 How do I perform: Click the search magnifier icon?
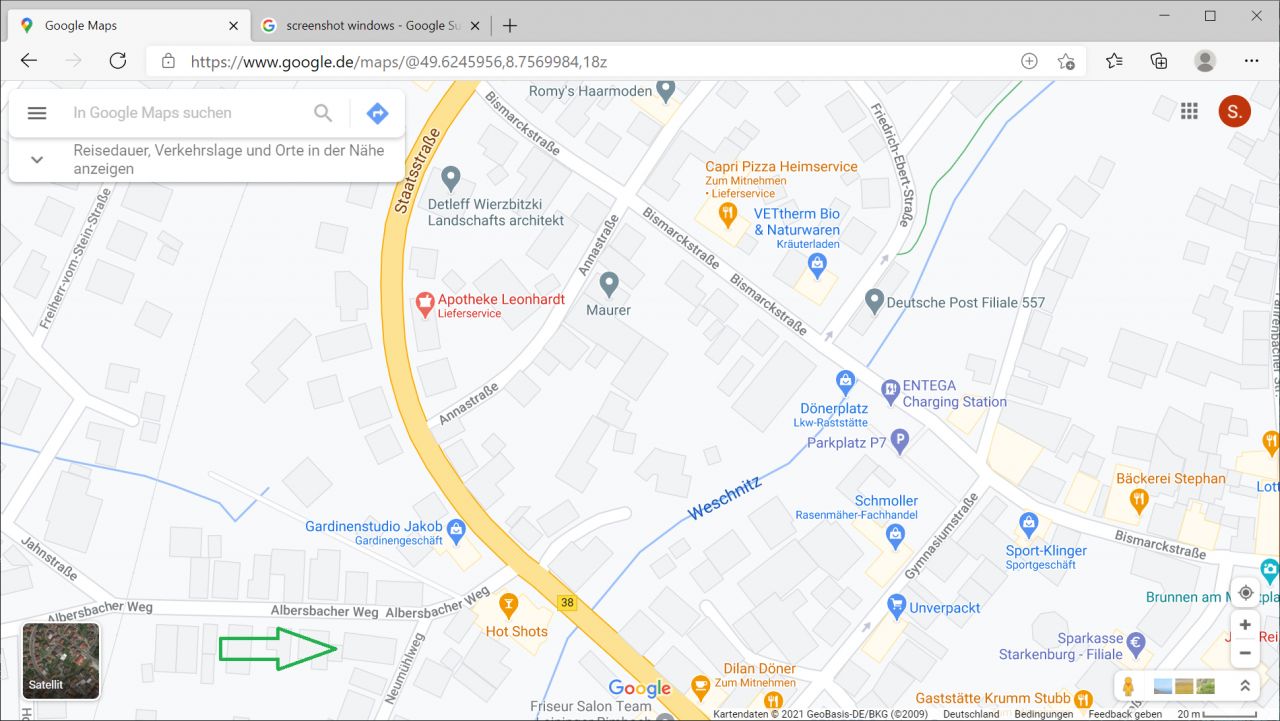323,113
